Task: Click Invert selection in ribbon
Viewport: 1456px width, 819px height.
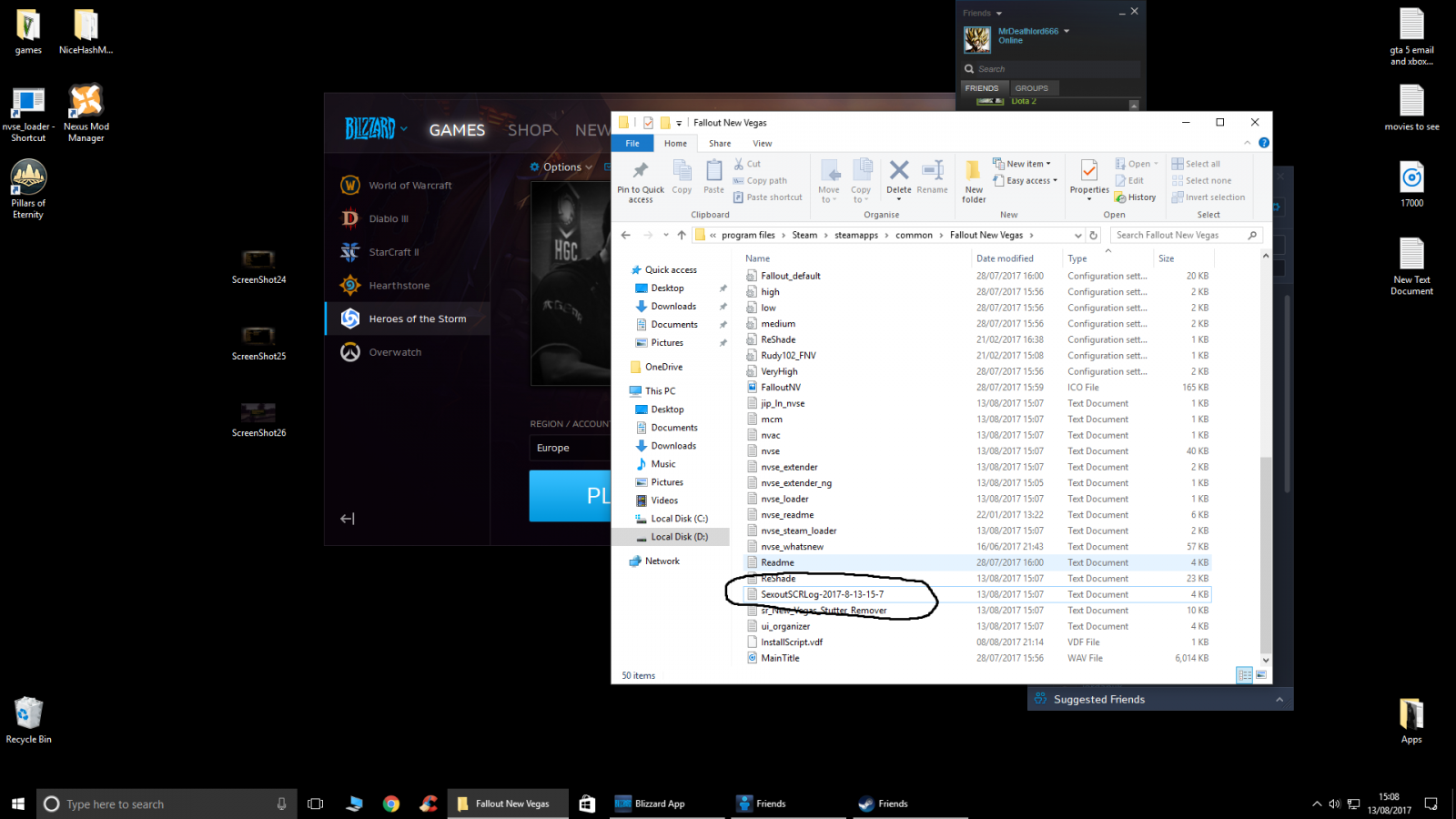Action: (x=1208, y=197)
